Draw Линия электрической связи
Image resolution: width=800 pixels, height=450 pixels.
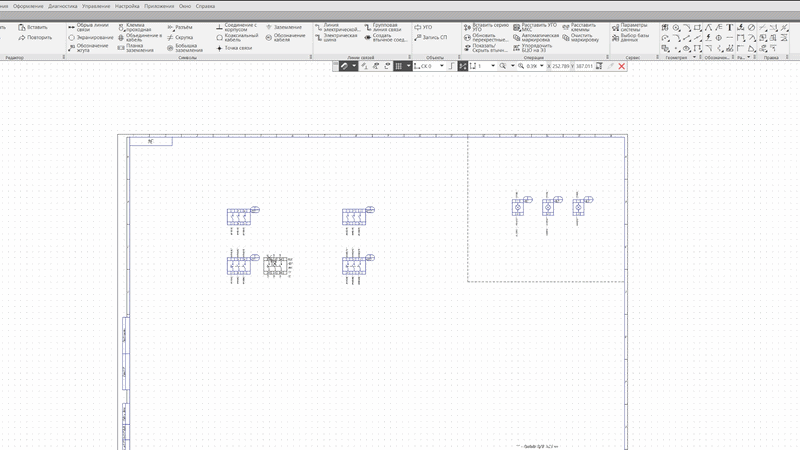tap(337, 27)
